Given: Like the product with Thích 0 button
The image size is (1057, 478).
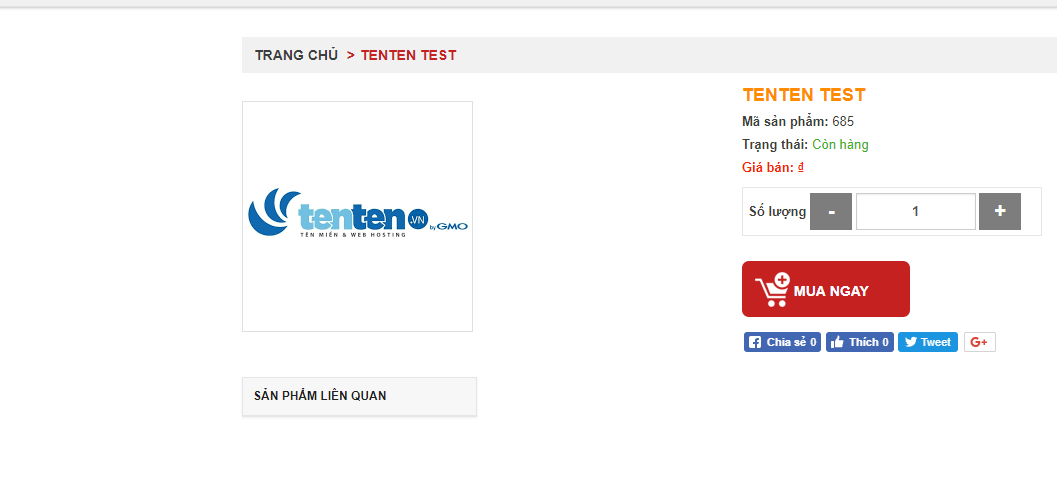Looking at the screenshot, I should [x=859, y=342].
